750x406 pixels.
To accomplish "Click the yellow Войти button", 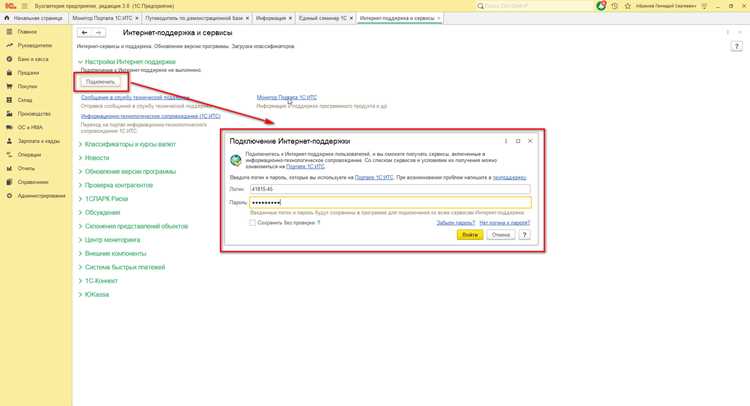I will tap(470, 235).
